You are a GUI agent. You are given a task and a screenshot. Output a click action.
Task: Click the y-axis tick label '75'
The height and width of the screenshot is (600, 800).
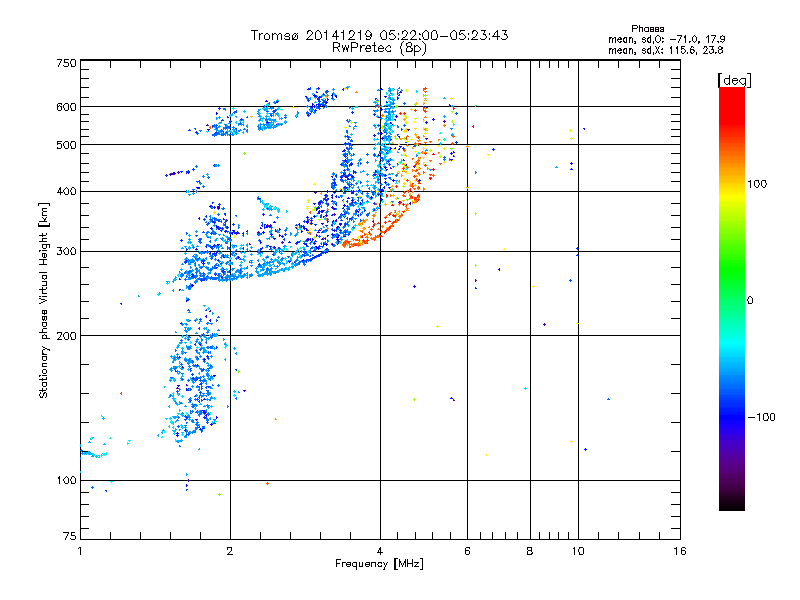tap(70, 536)
